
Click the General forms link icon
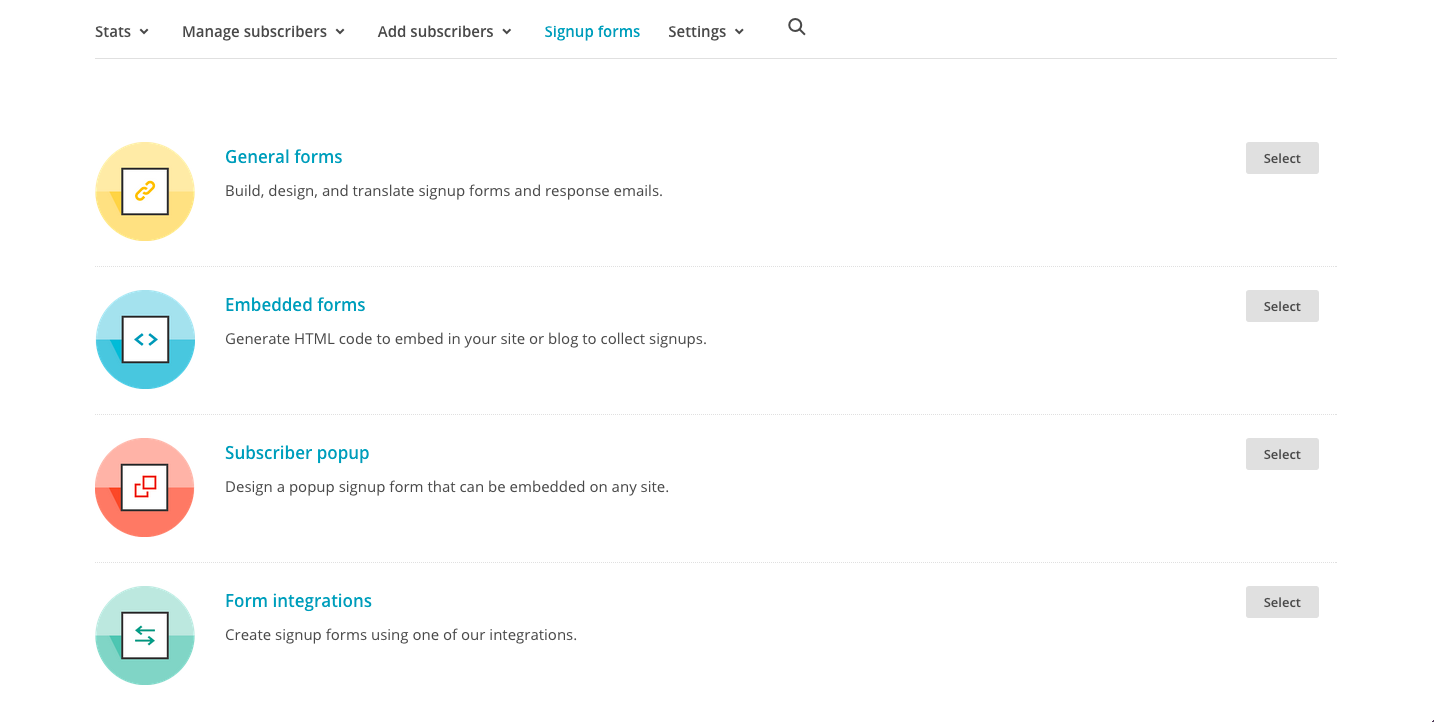[144, 190]
